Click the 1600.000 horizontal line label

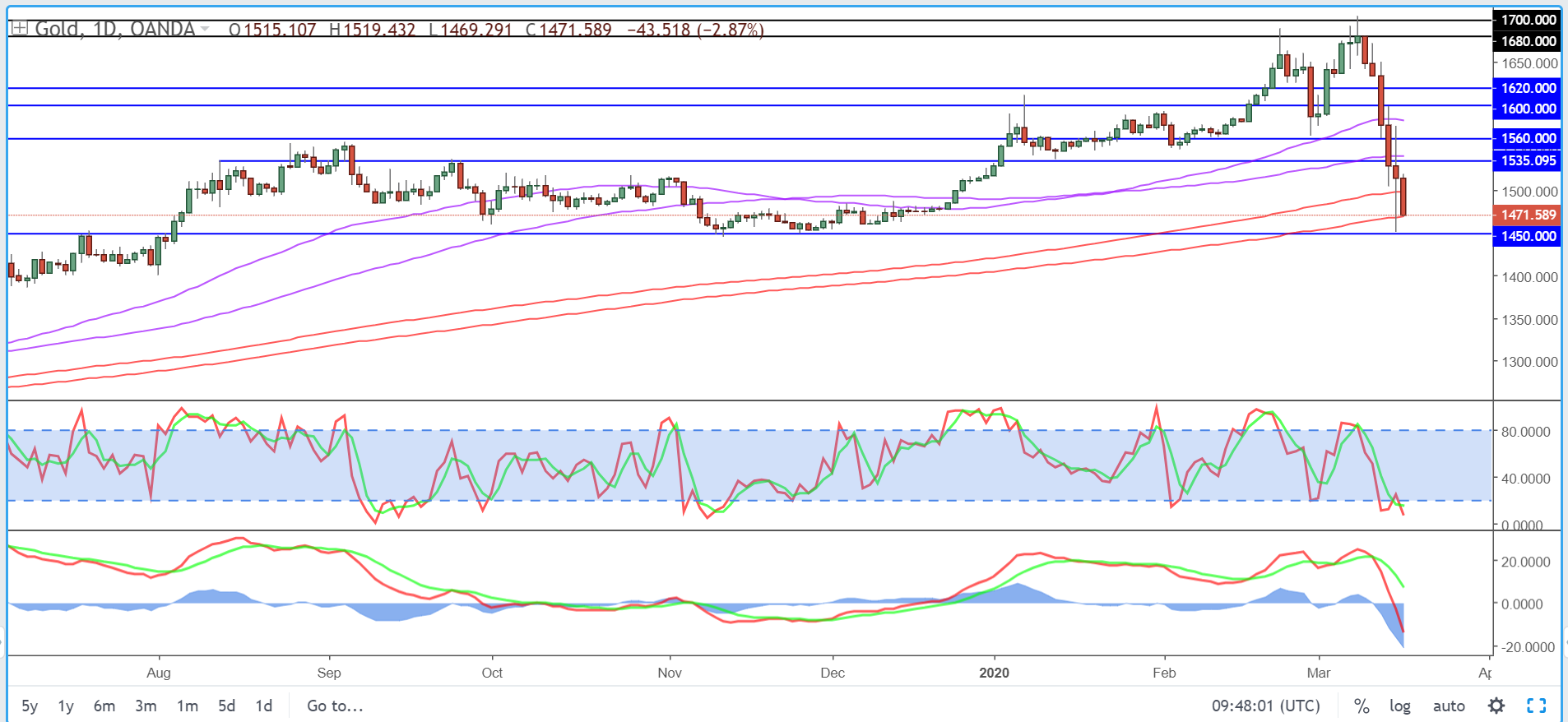click(1529, 109)
